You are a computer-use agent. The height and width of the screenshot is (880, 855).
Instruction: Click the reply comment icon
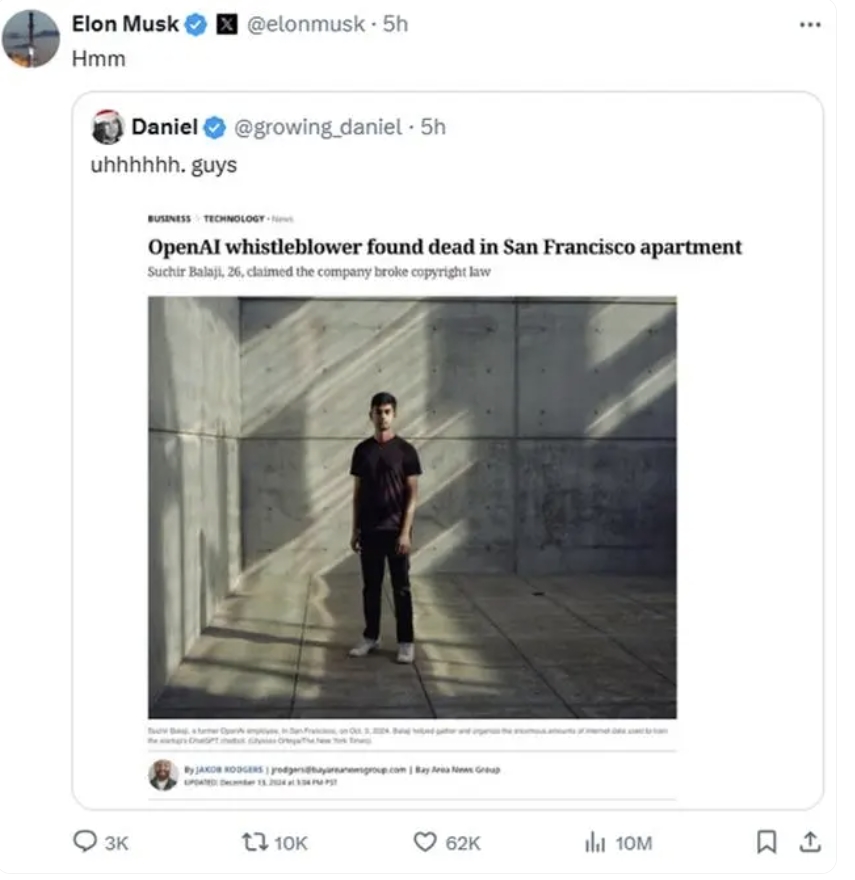click(87, 842)
